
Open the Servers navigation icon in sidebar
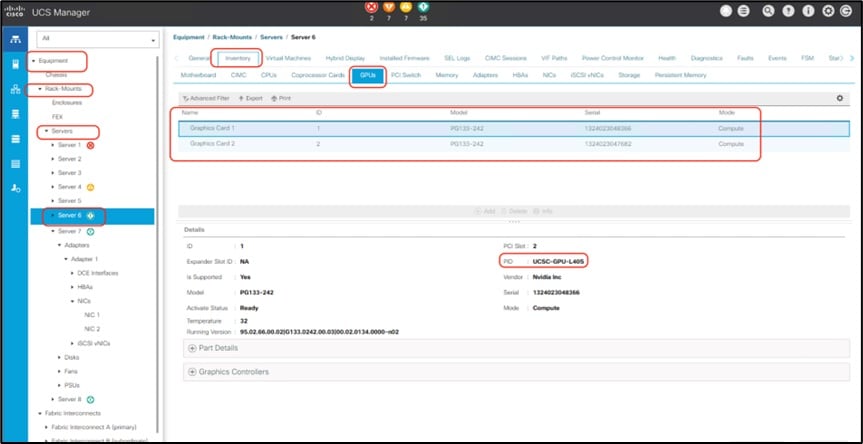point(15,64)
